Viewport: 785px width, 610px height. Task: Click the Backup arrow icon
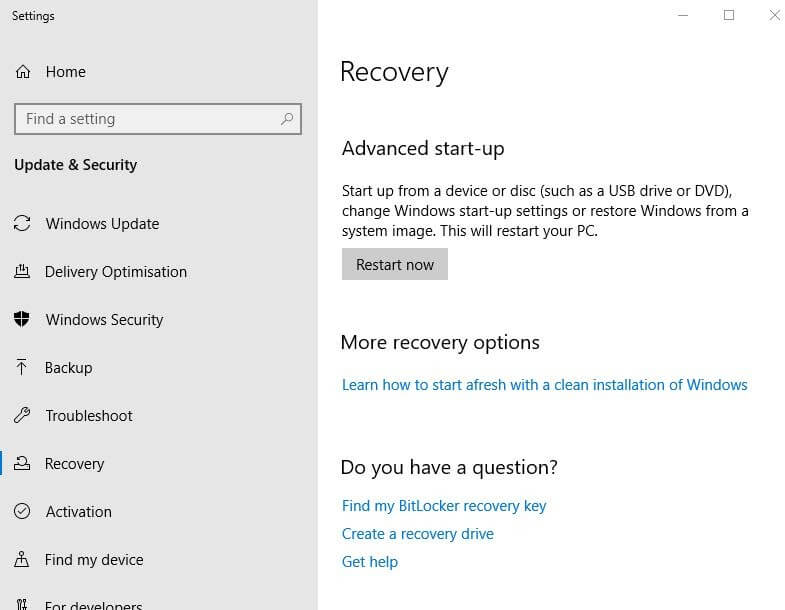click(x=22, y=368)
